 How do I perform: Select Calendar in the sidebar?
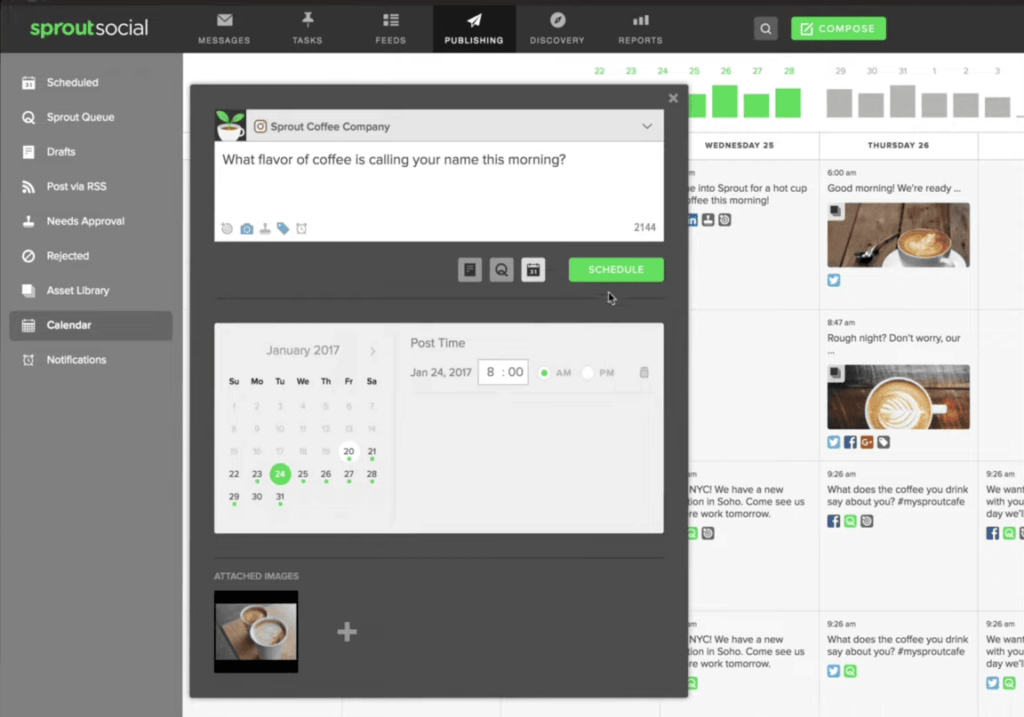coord(91,325)
